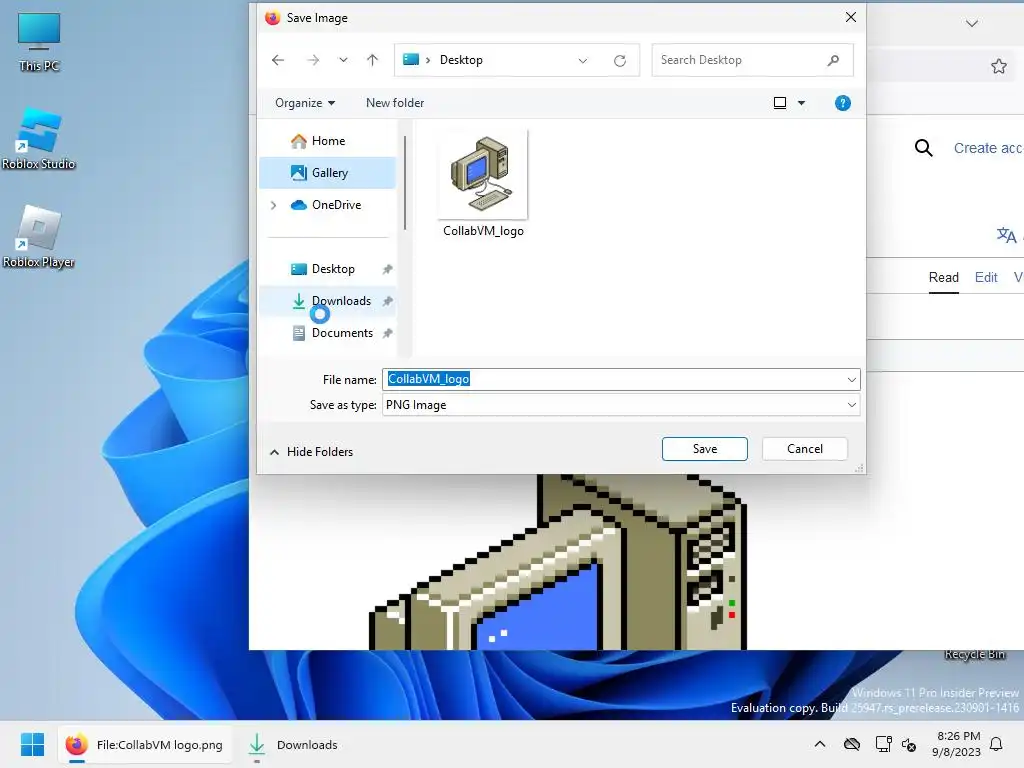Screen dimensions: 1024x768
Task: Show hidden tray icons chevron
Action: click(x=820, y=744)
